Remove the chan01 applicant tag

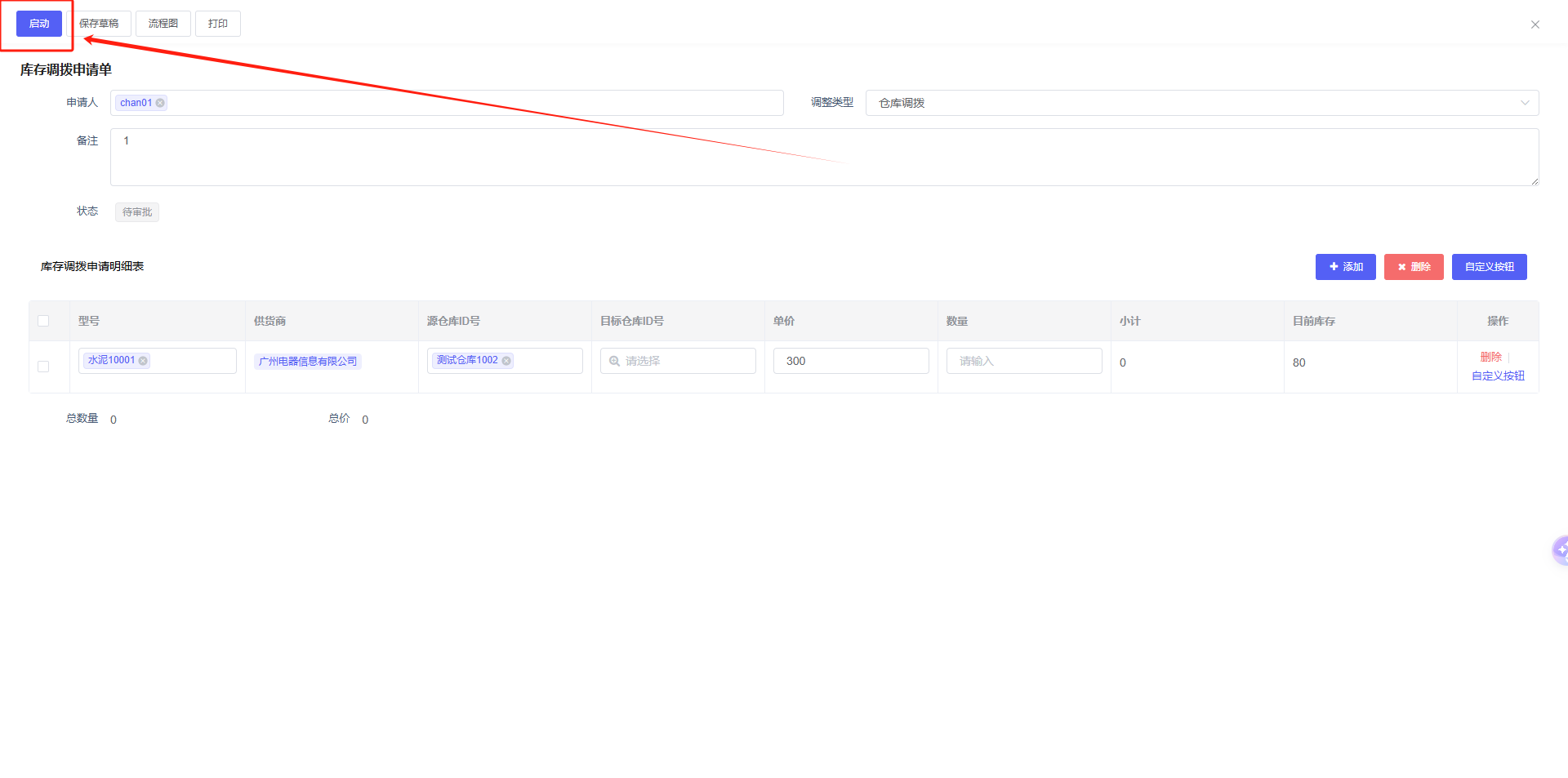(161, 103)
